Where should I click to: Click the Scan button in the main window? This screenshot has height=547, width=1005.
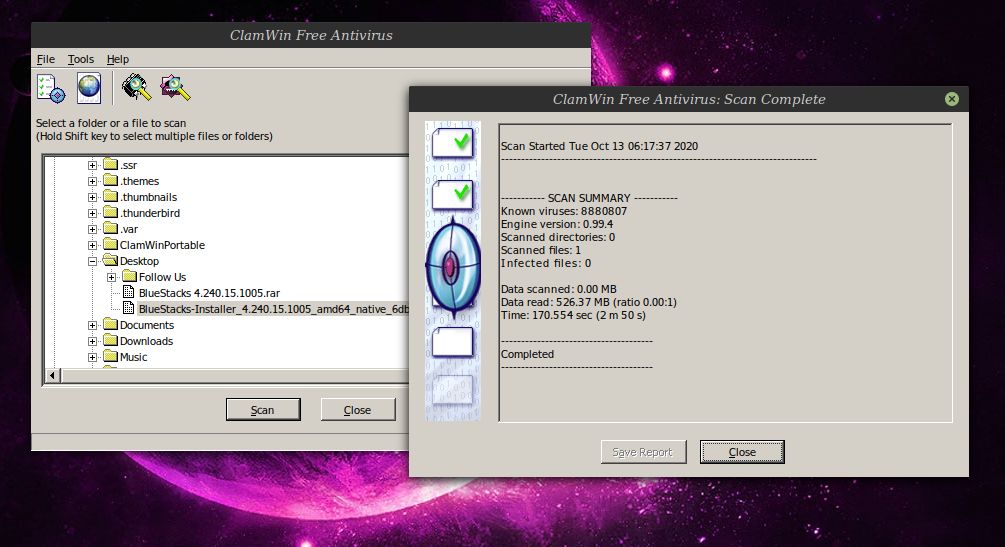click(x=263, y=410)
